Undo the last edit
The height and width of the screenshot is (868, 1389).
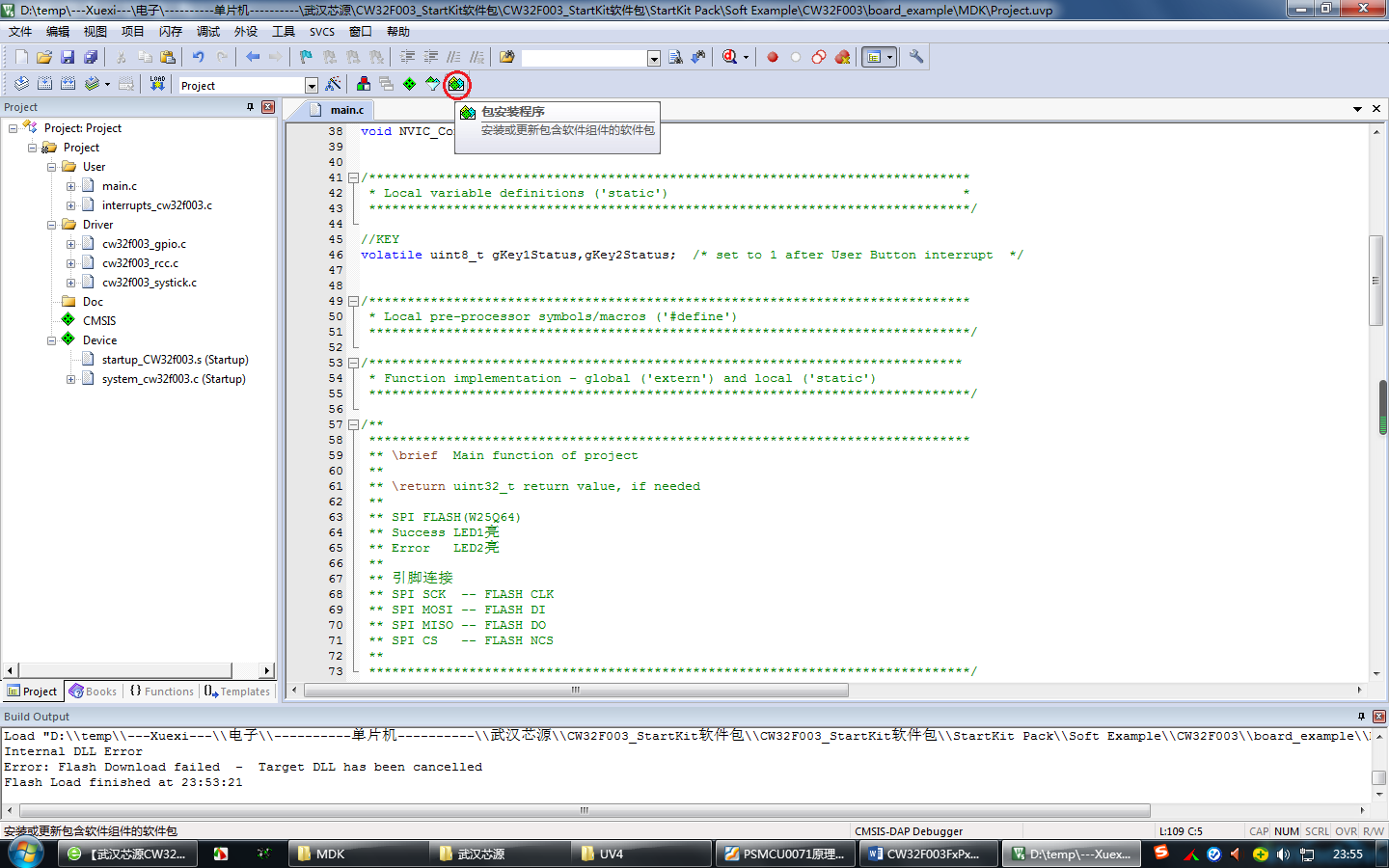click(199, 57)
